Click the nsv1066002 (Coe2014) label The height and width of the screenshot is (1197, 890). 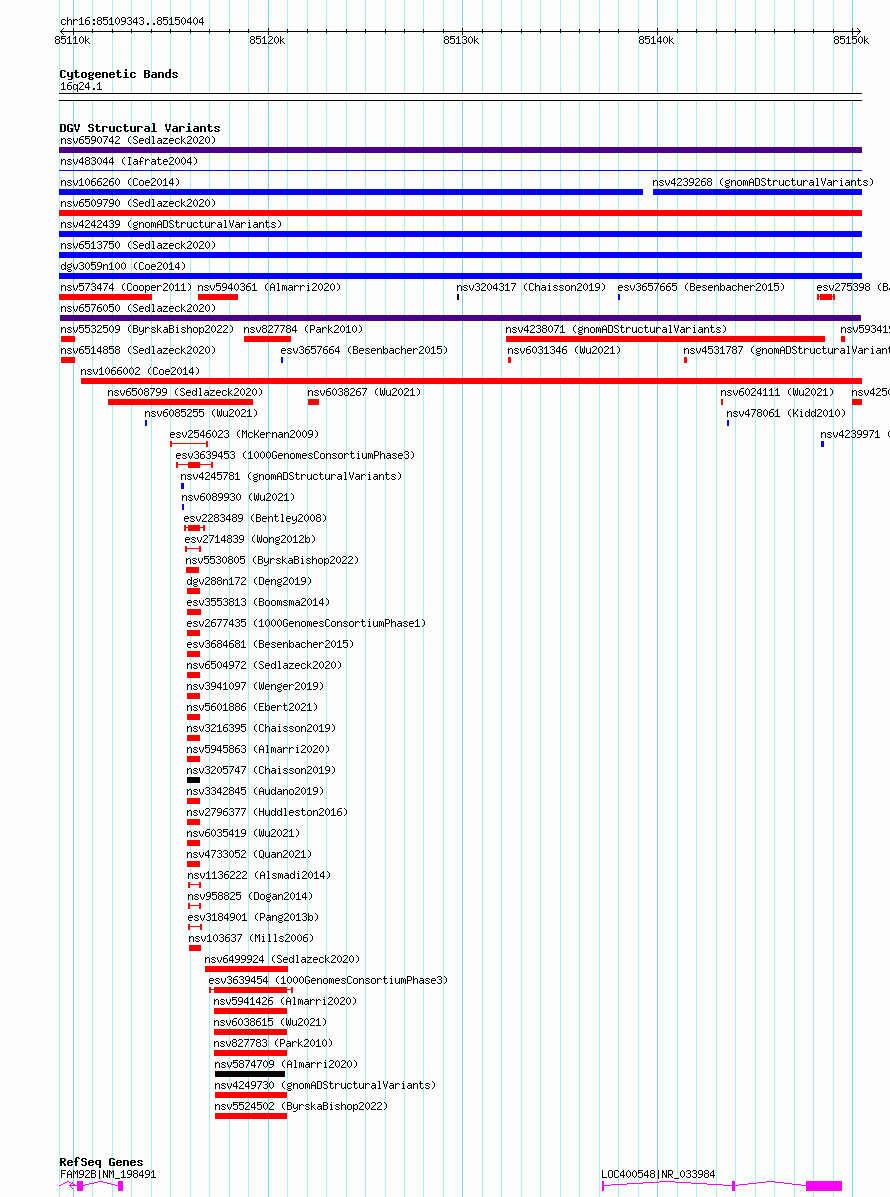140,371
